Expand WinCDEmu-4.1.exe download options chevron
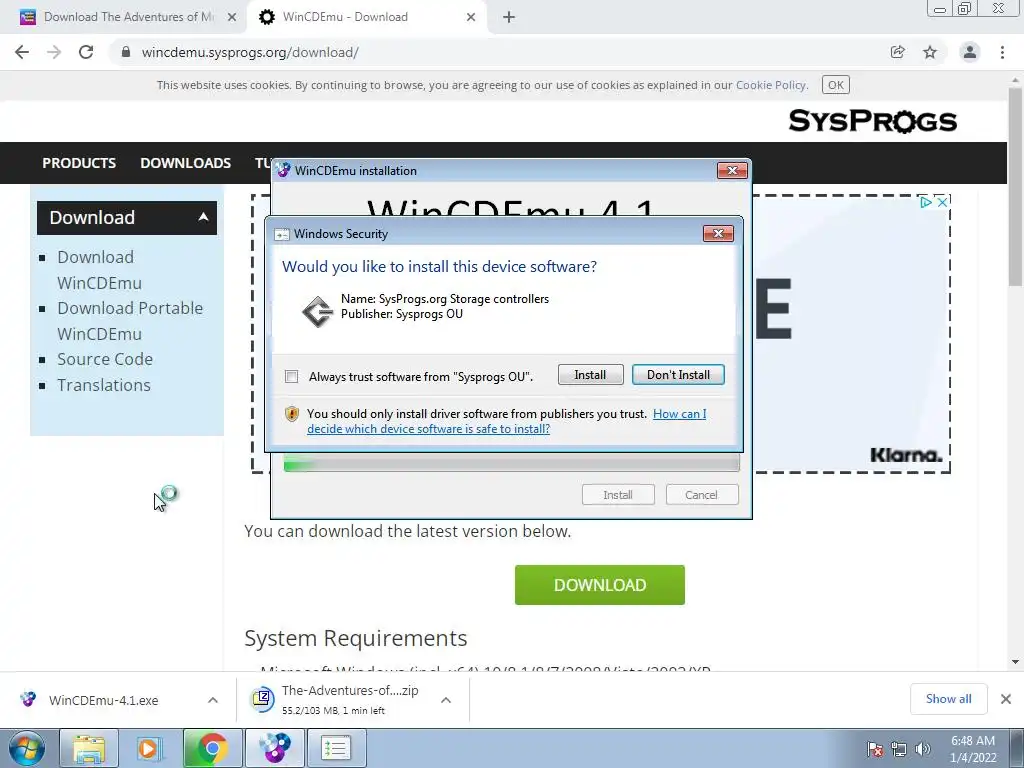The image size is (1024, 768). pos(213,699)
